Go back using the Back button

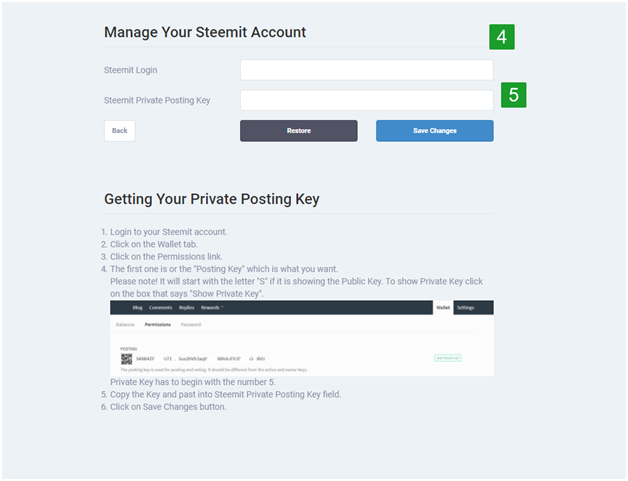pos(120,131)
